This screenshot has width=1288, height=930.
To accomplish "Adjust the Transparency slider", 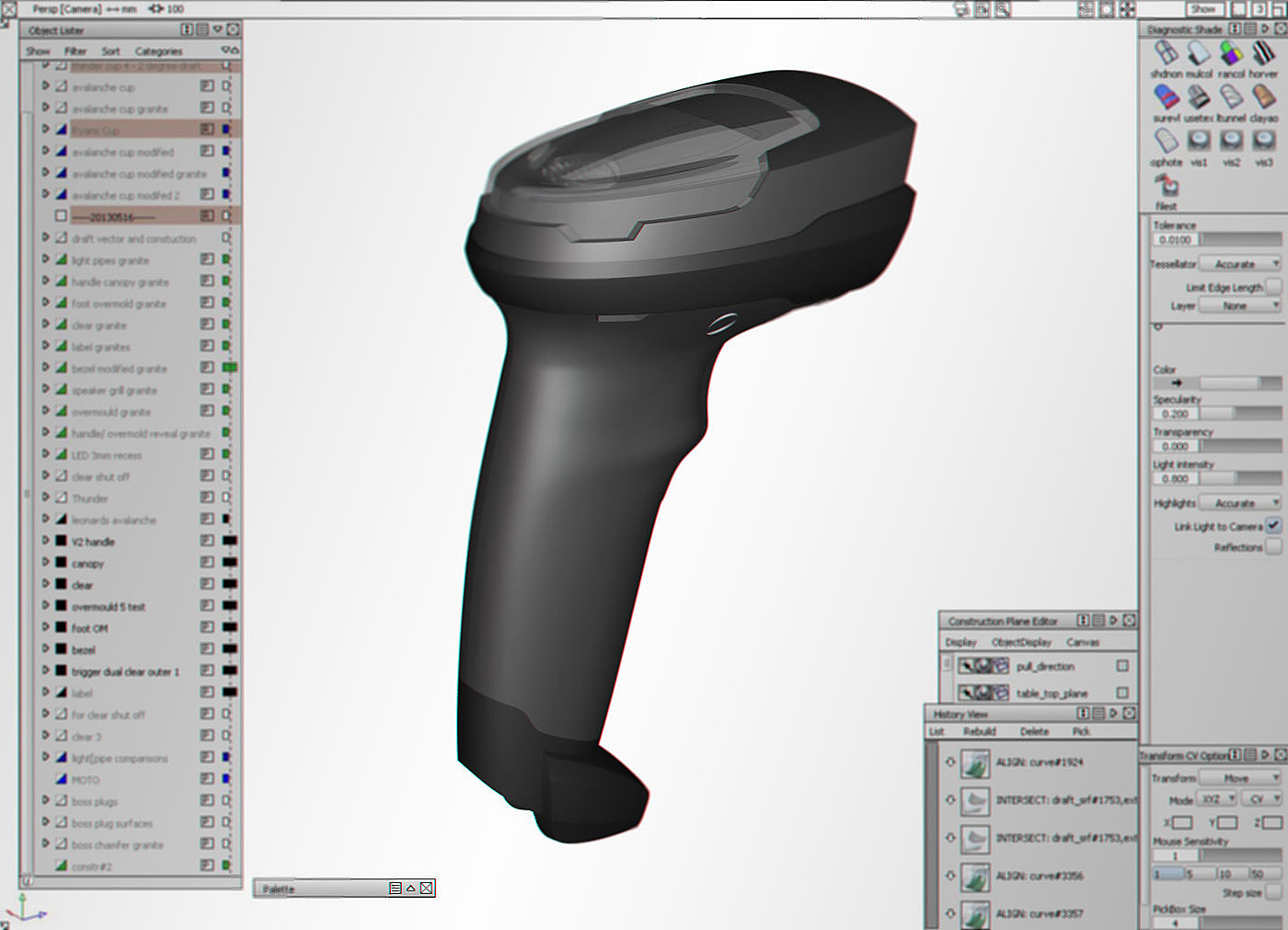I will [x=1240, y=446].
